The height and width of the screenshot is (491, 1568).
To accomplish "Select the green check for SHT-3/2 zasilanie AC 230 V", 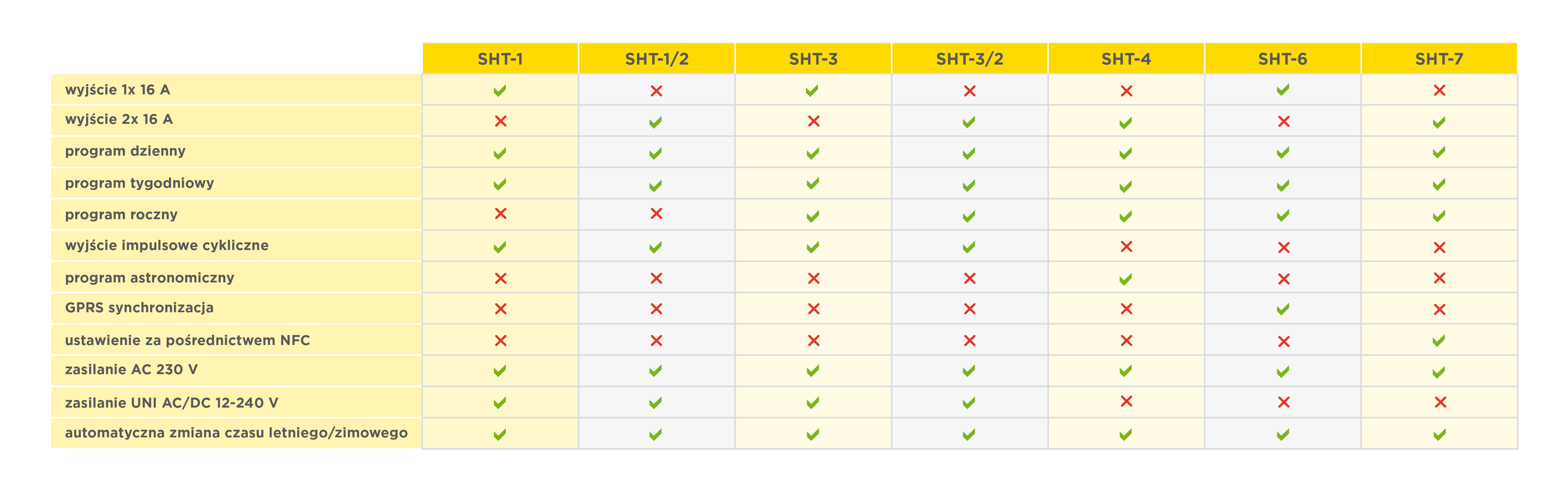I will pos(969,370).
